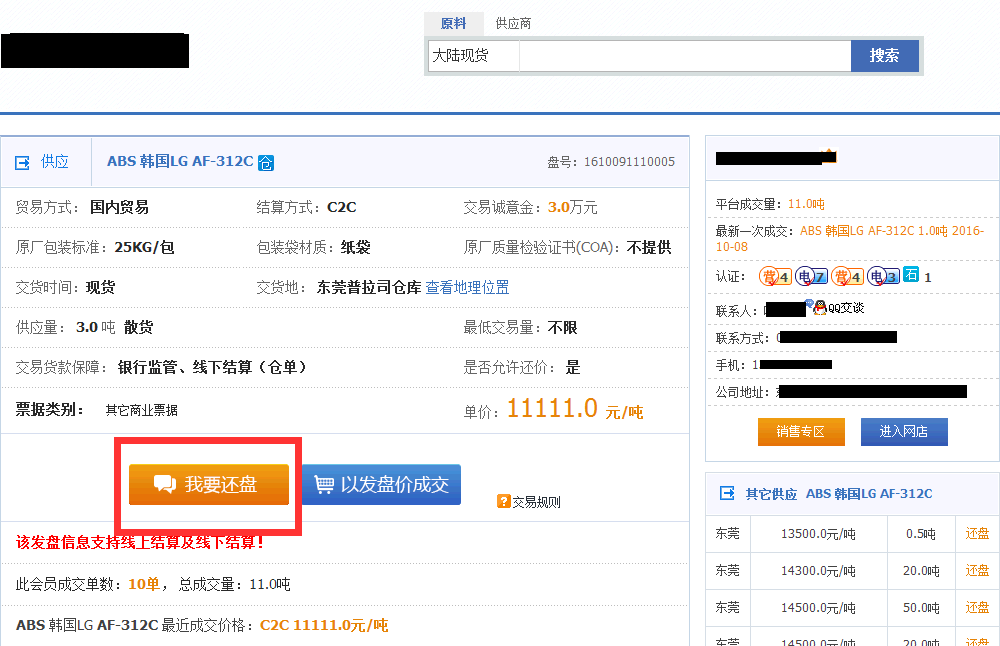Open QQ chat via the penguin icon
This screenshot has height=646, width=1000.
(820, 308)
